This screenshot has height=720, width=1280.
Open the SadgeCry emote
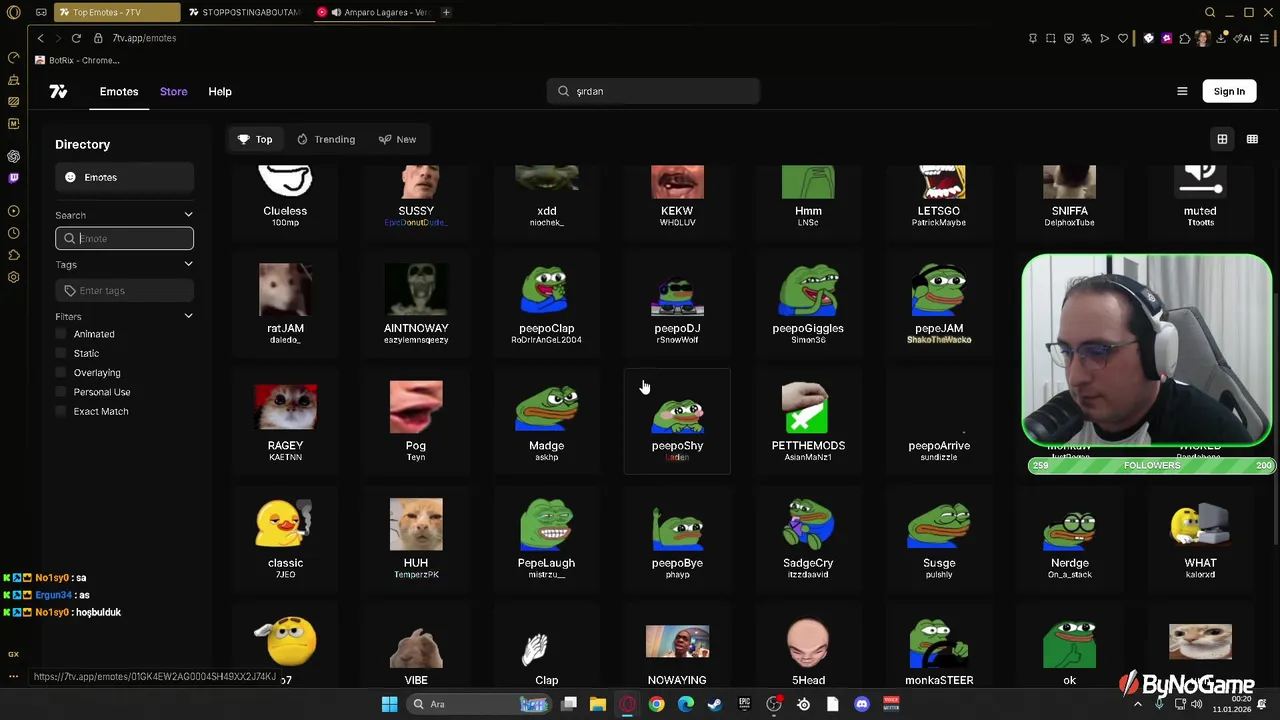[808, 538]
